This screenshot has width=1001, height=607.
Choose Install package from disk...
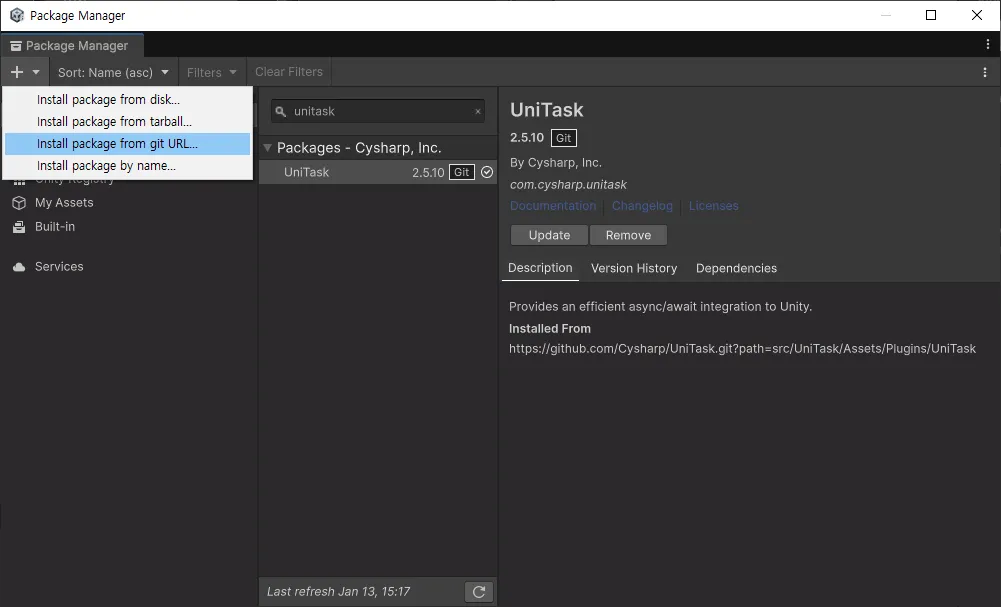tap(128, 100)
